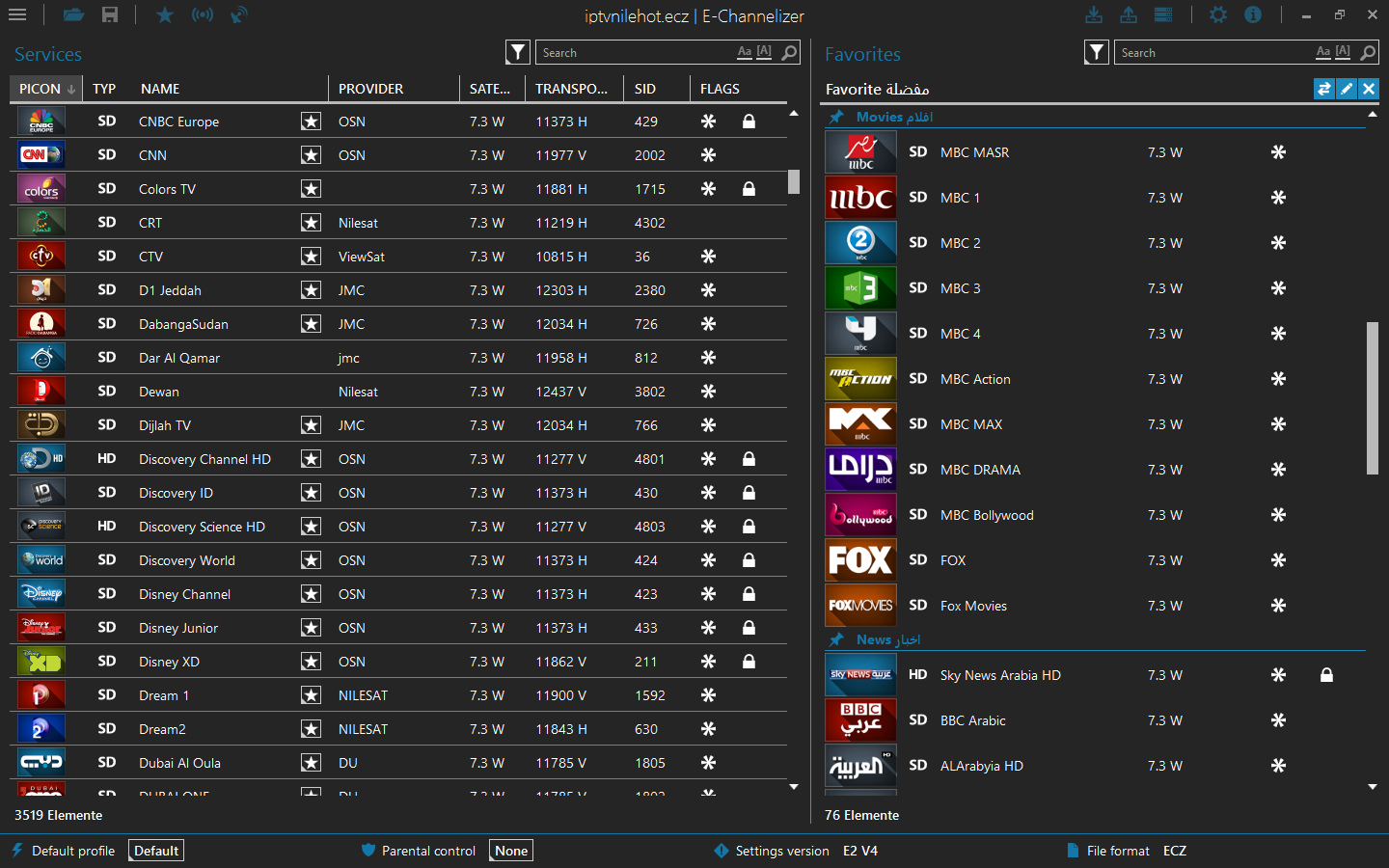Open the Parental control None selector
This screenshot has width=1389, height=868.
[x=511, y=851]
